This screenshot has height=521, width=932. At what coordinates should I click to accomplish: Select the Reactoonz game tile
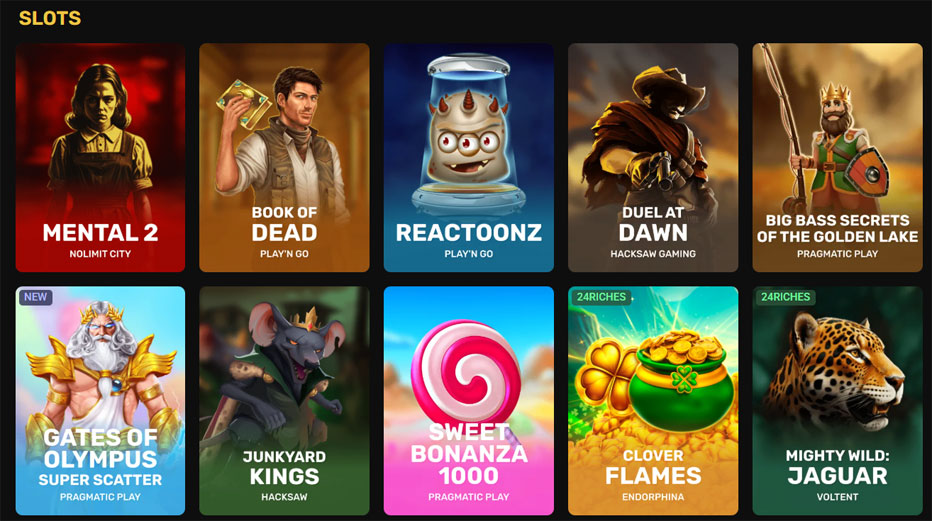(468, 157)
